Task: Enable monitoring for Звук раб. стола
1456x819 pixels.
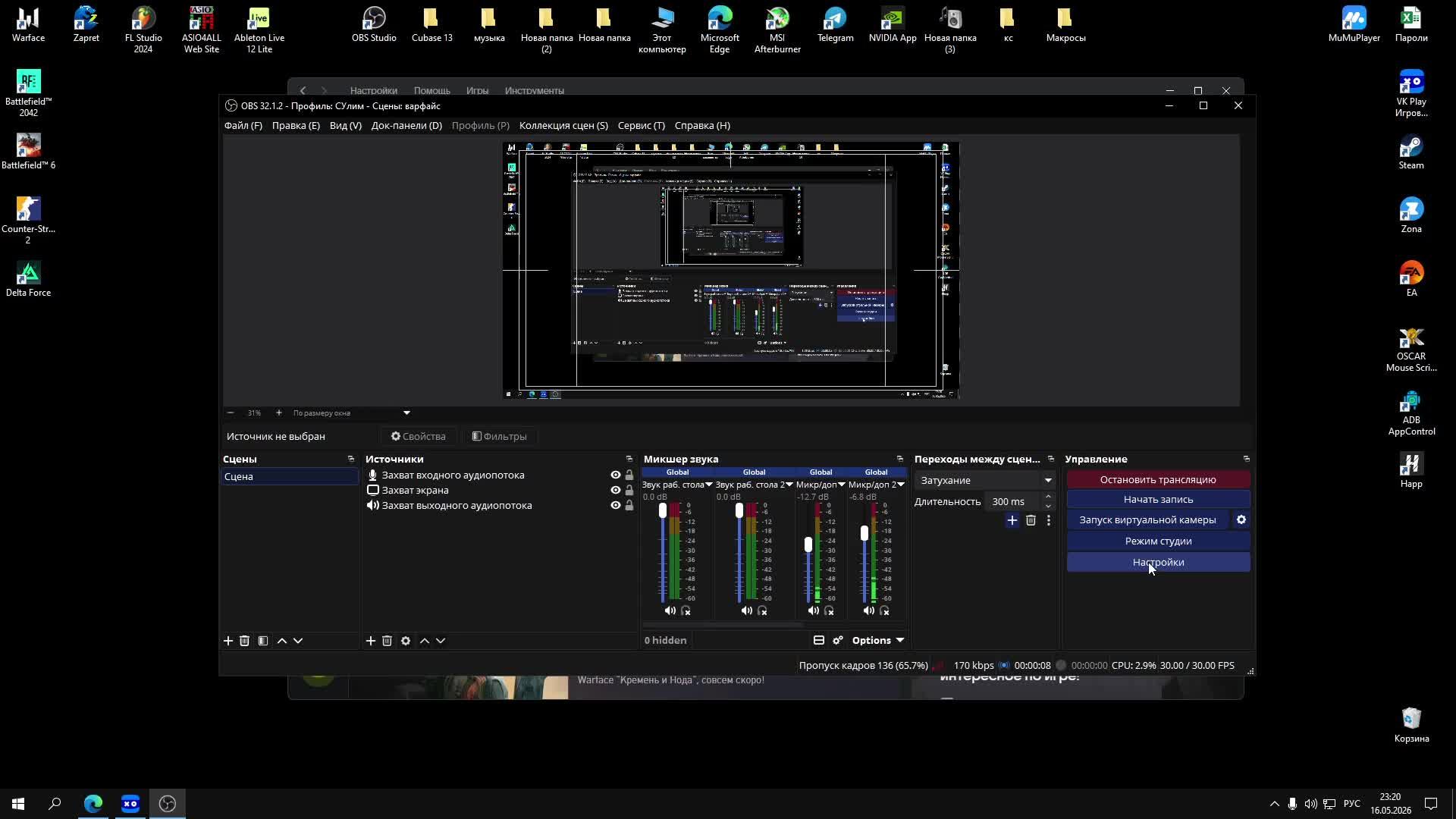Action: (x=686, y=610)
